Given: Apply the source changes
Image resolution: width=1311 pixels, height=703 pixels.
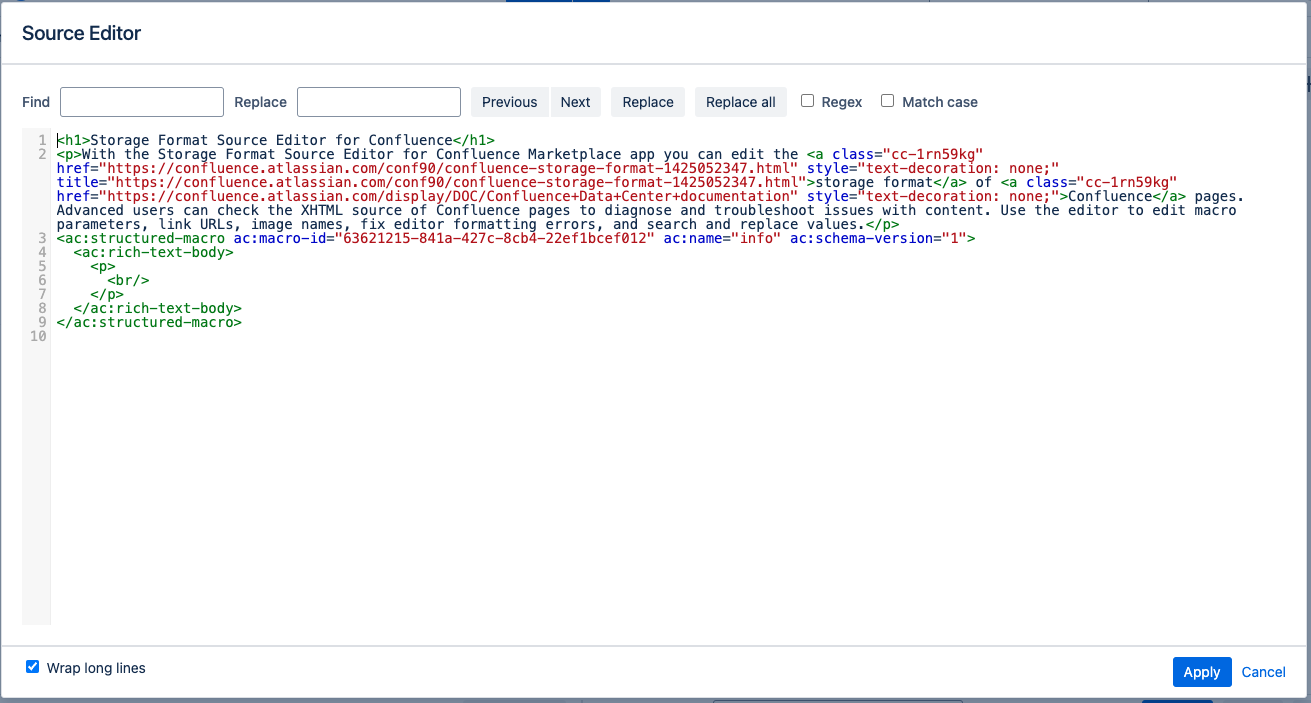Looking at the screenshot, I should (x=1202, y=672).
